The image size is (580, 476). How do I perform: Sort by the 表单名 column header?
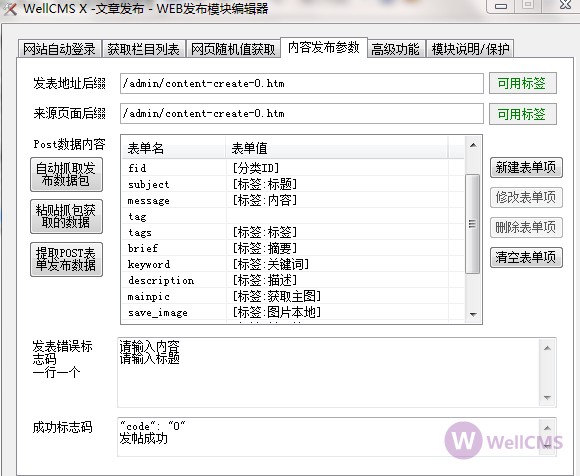click(174, 148)
